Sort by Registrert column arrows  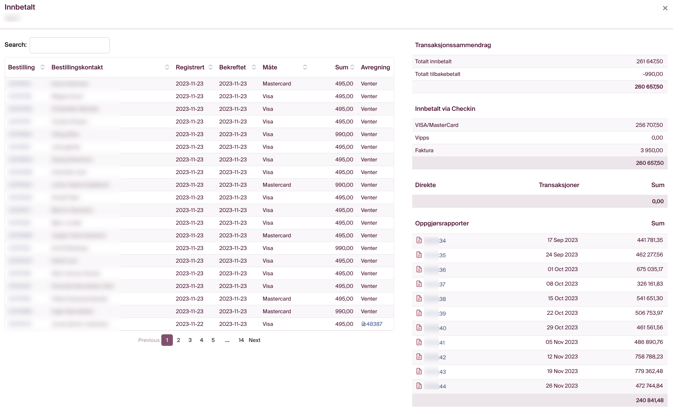point(210,67)
